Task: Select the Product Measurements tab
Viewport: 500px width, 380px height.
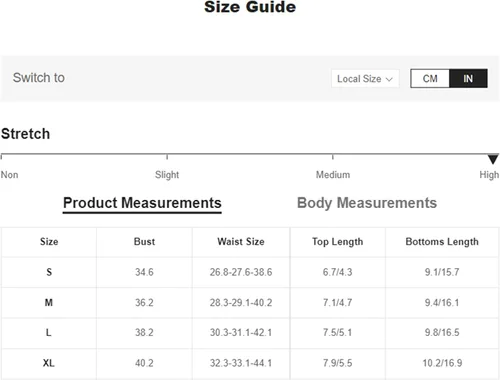Action: coord(142,203)
